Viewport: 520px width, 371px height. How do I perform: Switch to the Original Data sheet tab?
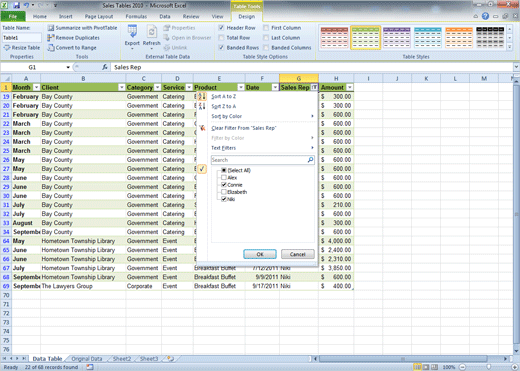tap(87, 359)
